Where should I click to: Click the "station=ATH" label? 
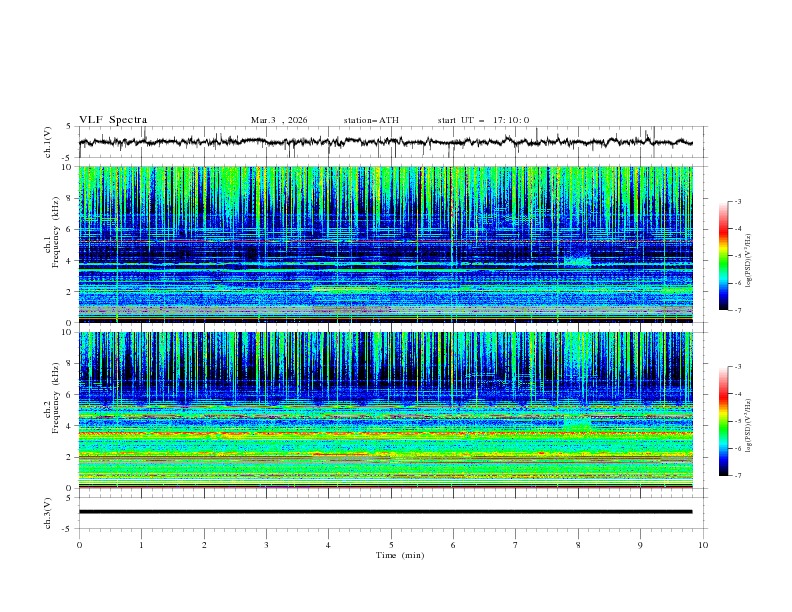[x=371, y=120]
